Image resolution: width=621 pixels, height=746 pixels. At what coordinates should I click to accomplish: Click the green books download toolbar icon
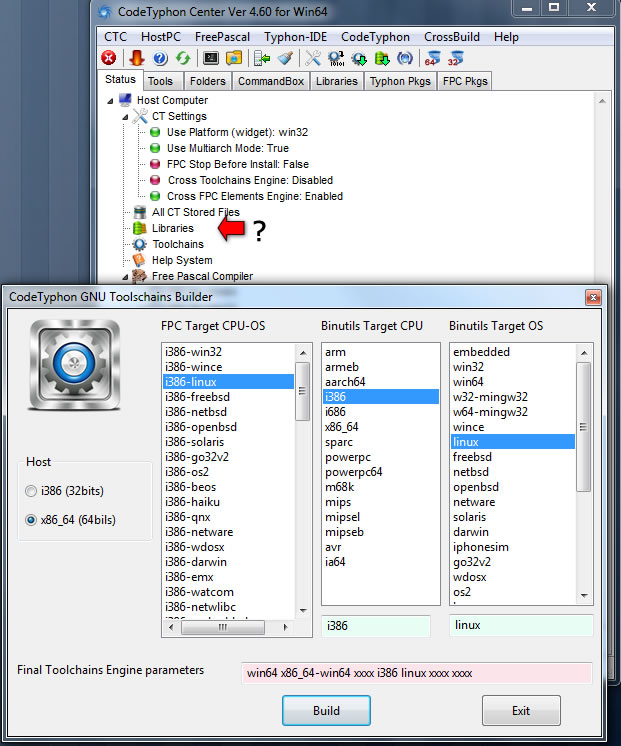click(382, 58)
